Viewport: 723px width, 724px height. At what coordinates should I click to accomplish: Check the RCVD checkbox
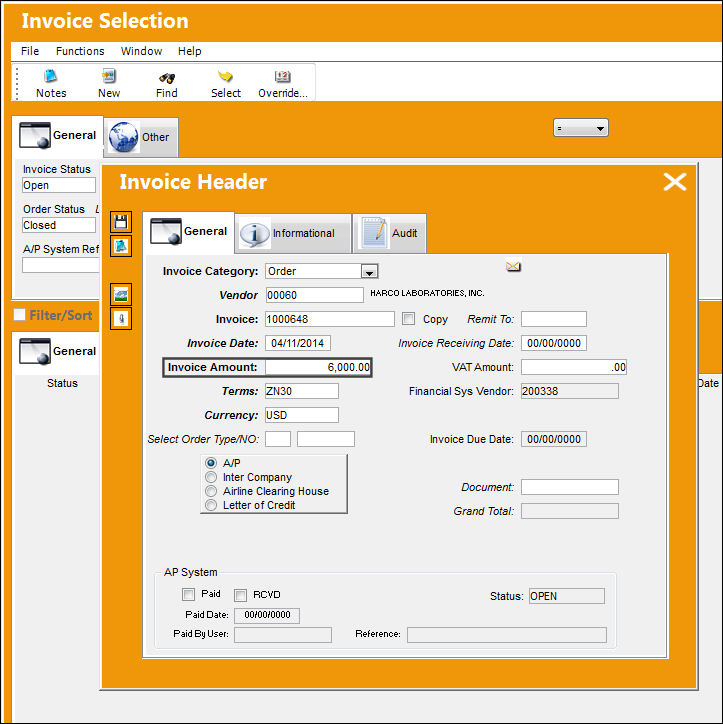pos(240,595)
